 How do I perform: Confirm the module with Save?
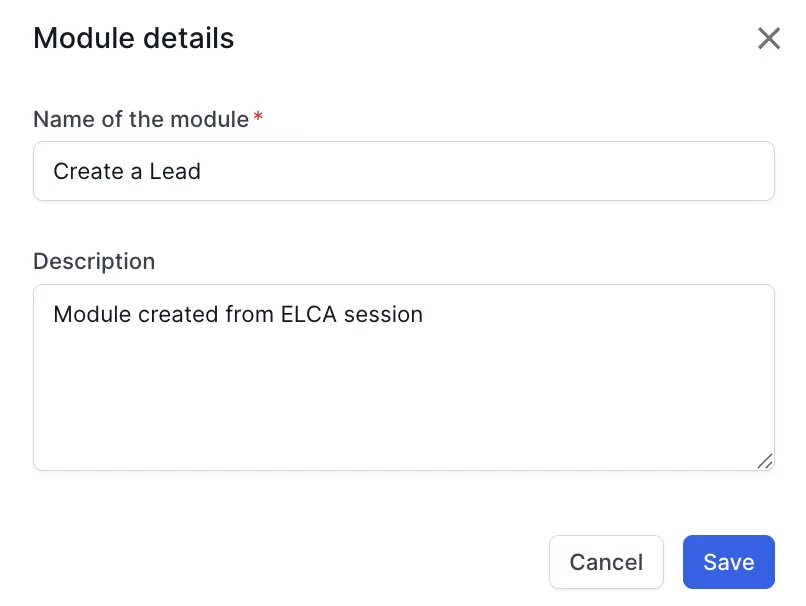[728, 562]
